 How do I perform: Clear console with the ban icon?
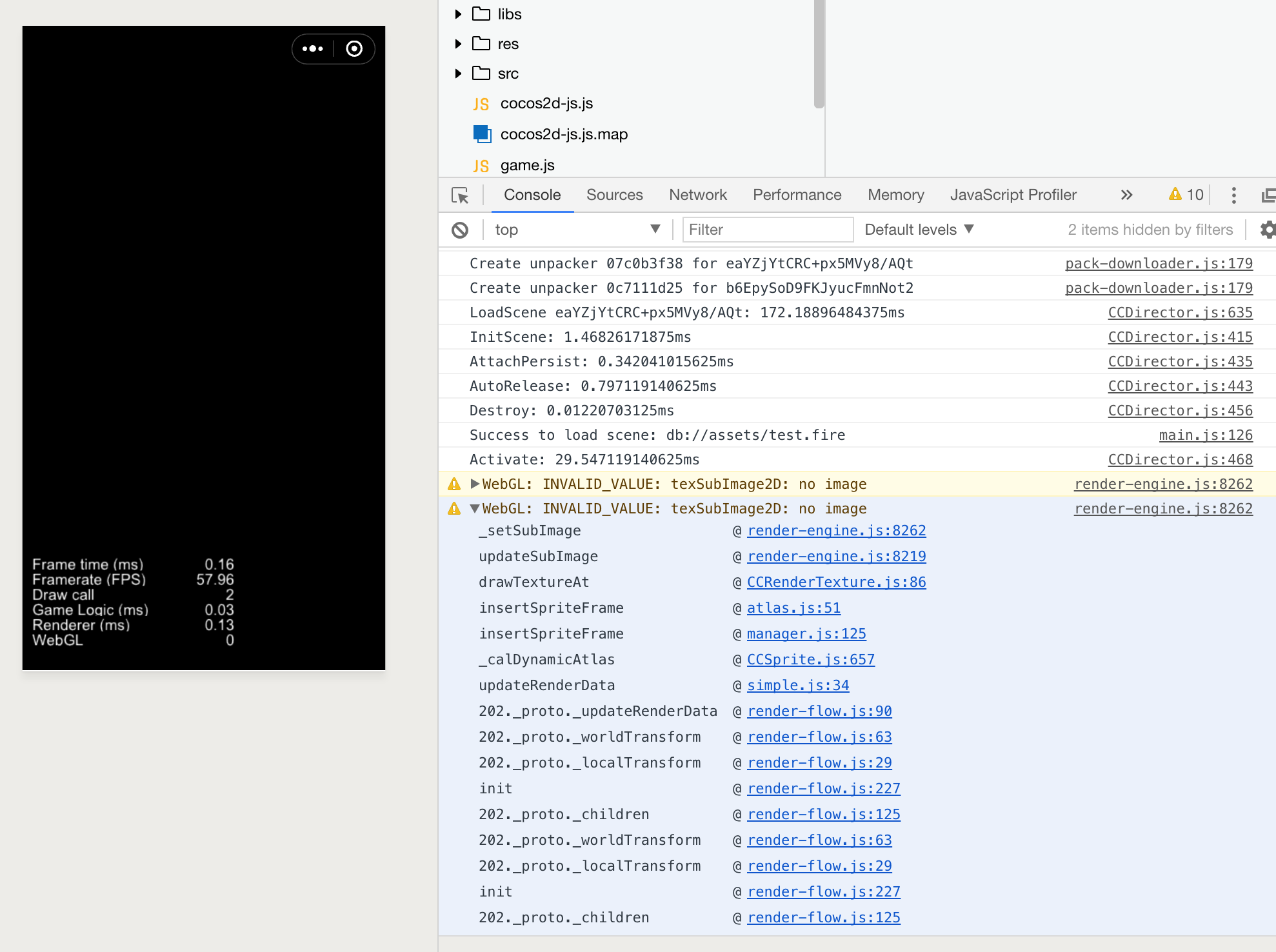tap(460, 230)
